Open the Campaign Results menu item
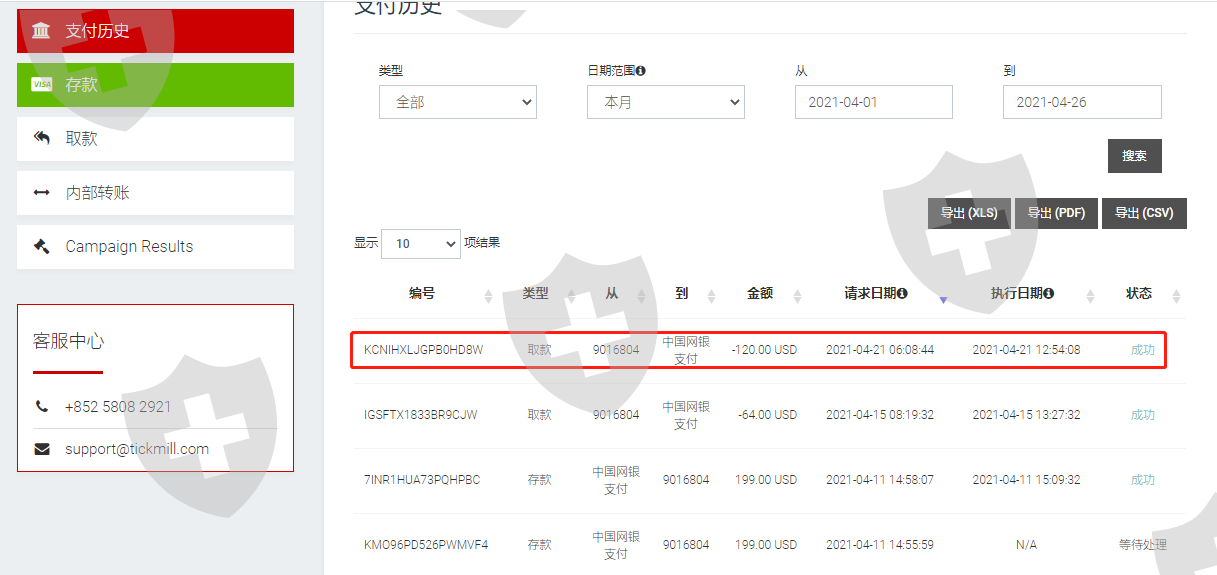Screen dimensions: 1217x575 point(155,246)
